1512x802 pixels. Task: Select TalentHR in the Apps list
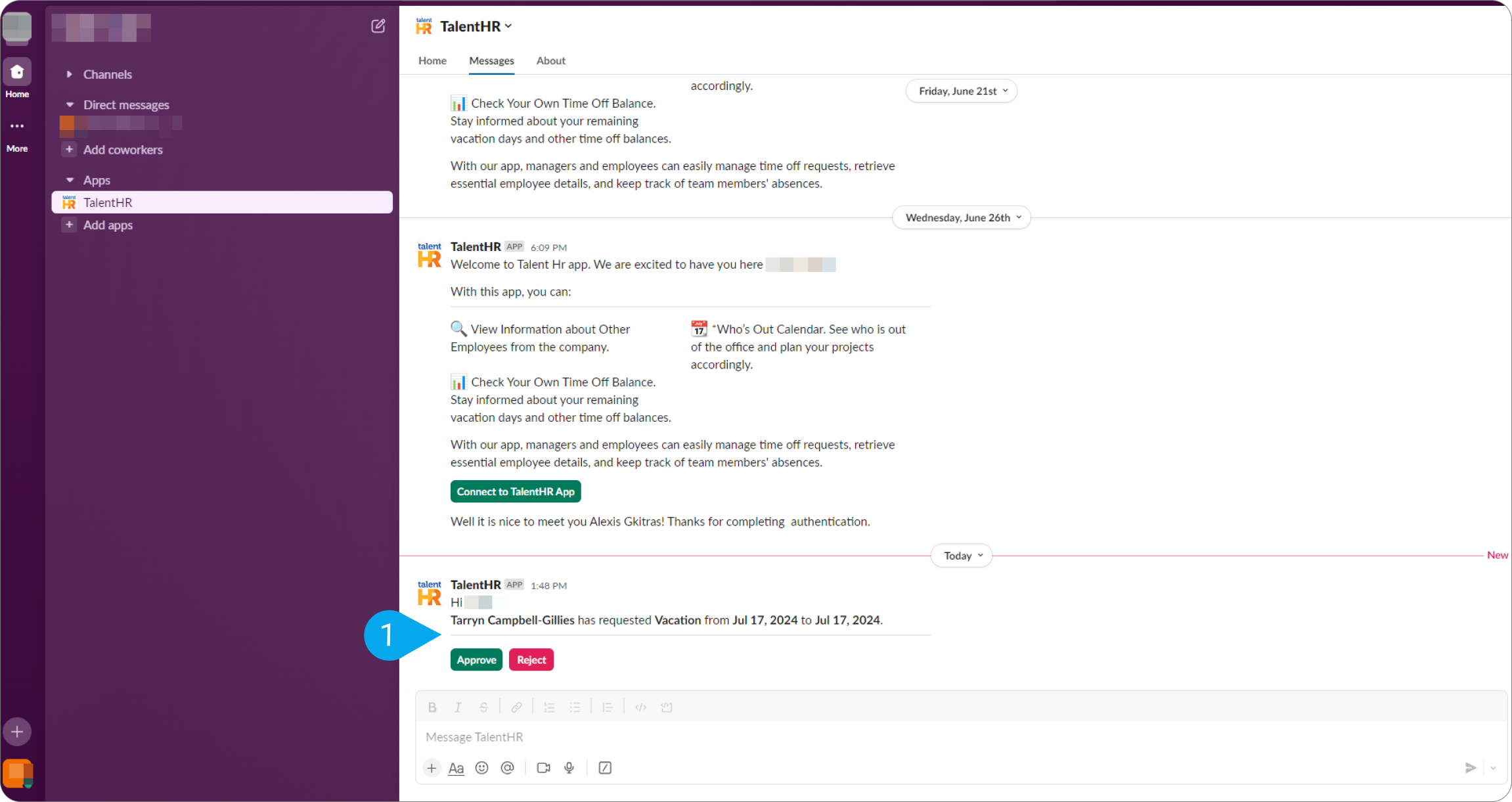click(x=222, y=202)
